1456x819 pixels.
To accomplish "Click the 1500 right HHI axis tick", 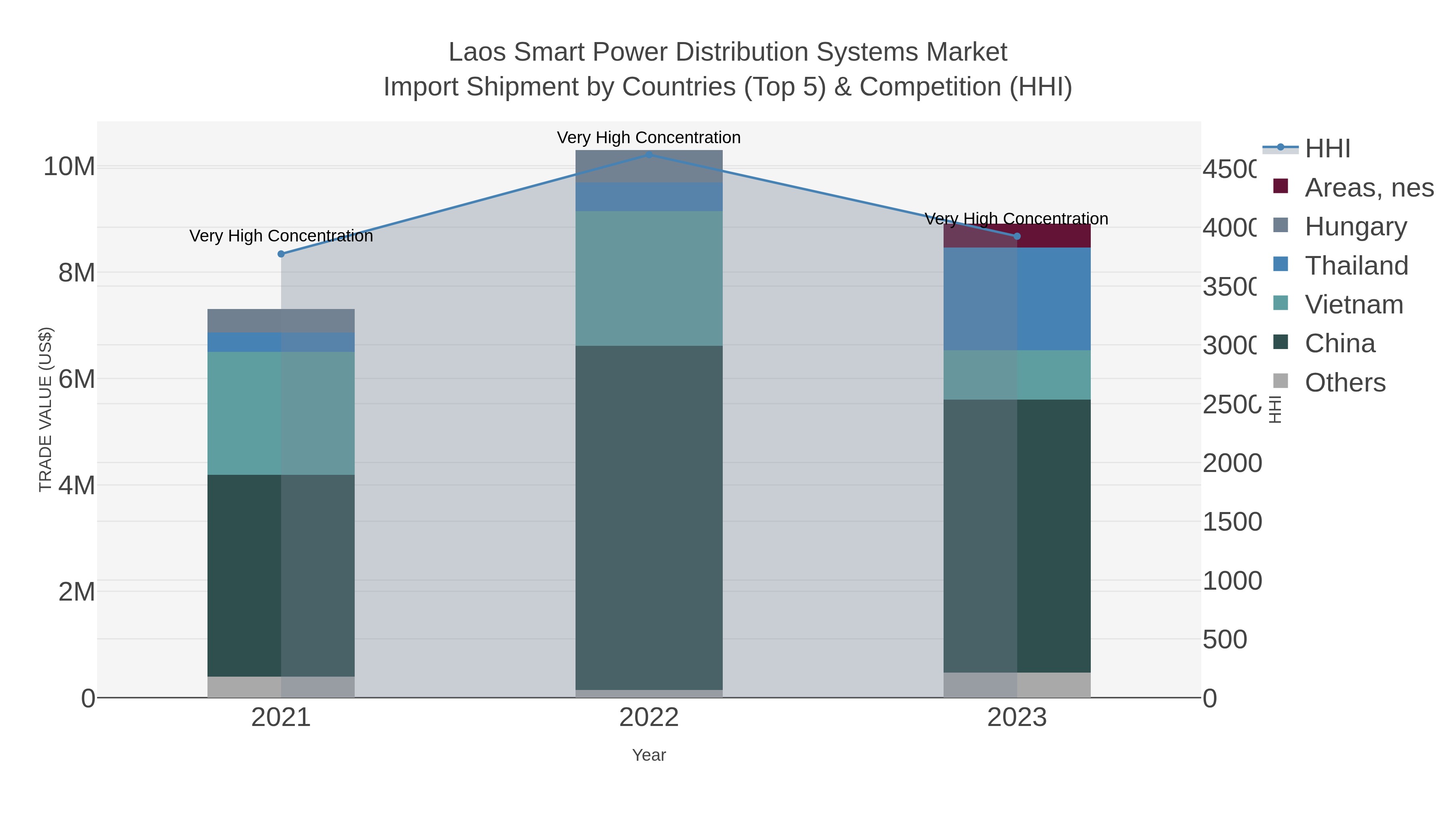I will (1232, 522).
